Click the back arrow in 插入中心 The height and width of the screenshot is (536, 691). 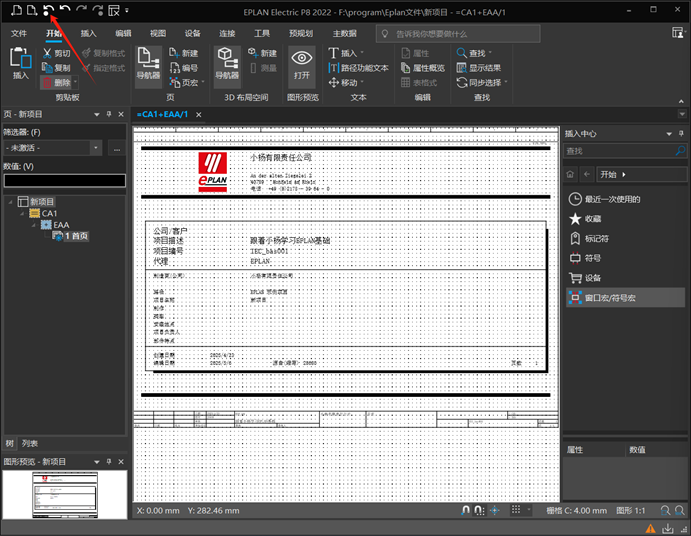pyautogui.click(x=587, y=175)
